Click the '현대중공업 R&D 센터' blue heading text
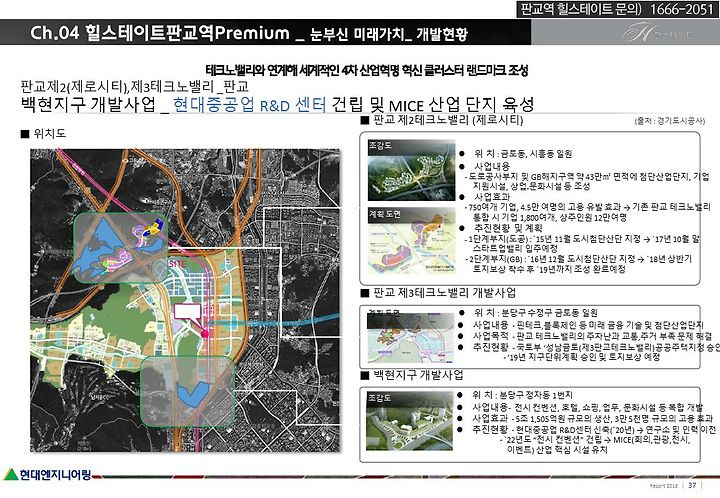 click(x=250, y=105)
